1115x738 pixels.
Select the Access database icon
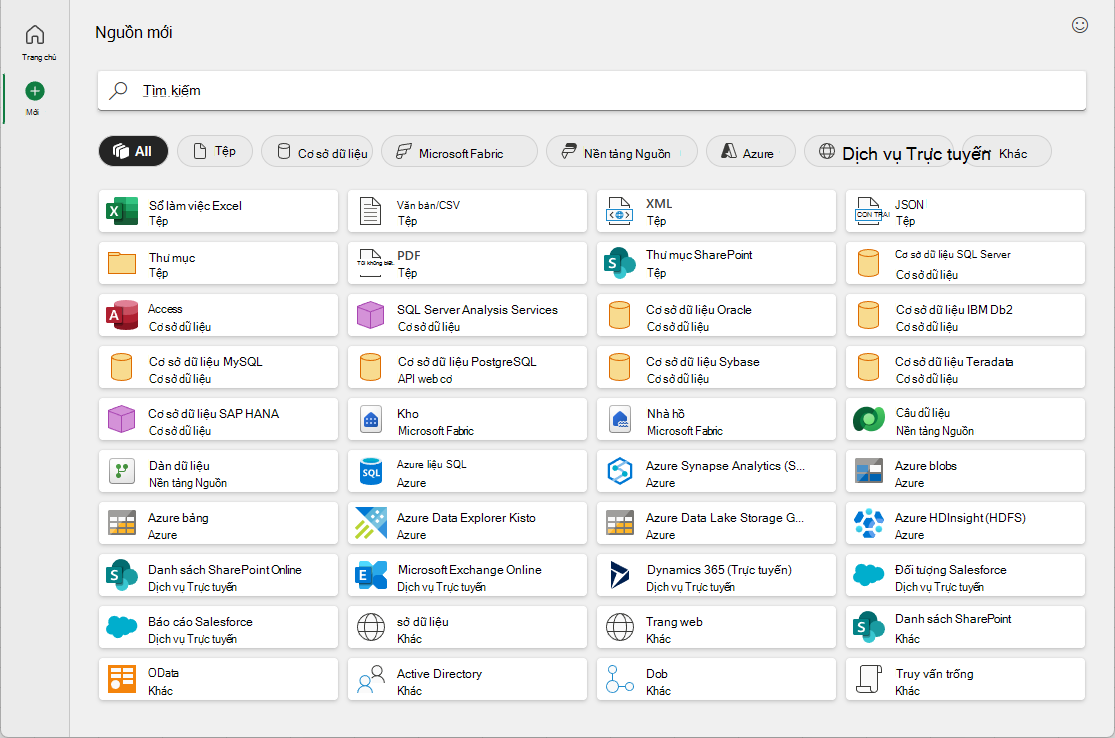tap(122, 315)
